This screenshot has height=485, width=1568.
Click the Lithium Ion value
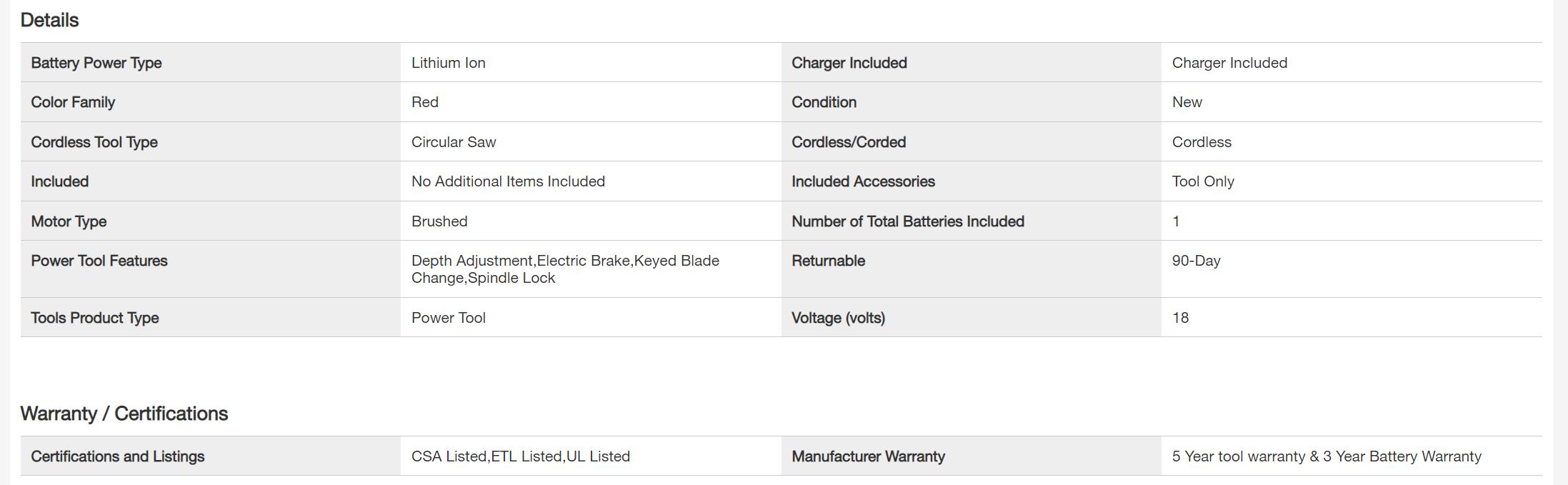click(448, 63)
